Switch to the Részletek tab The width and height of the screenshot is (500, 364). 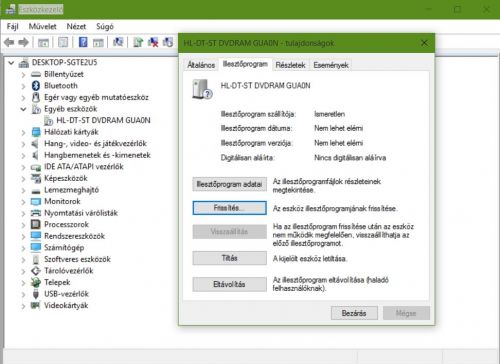pos(291,65)
